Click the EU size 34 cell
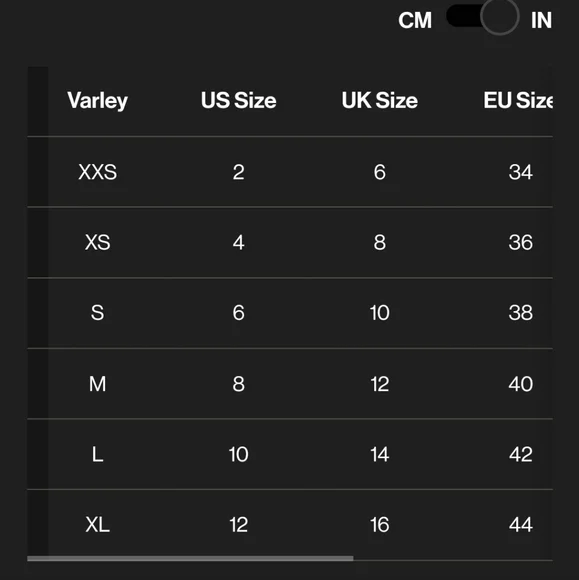 [x=521, y=172]
